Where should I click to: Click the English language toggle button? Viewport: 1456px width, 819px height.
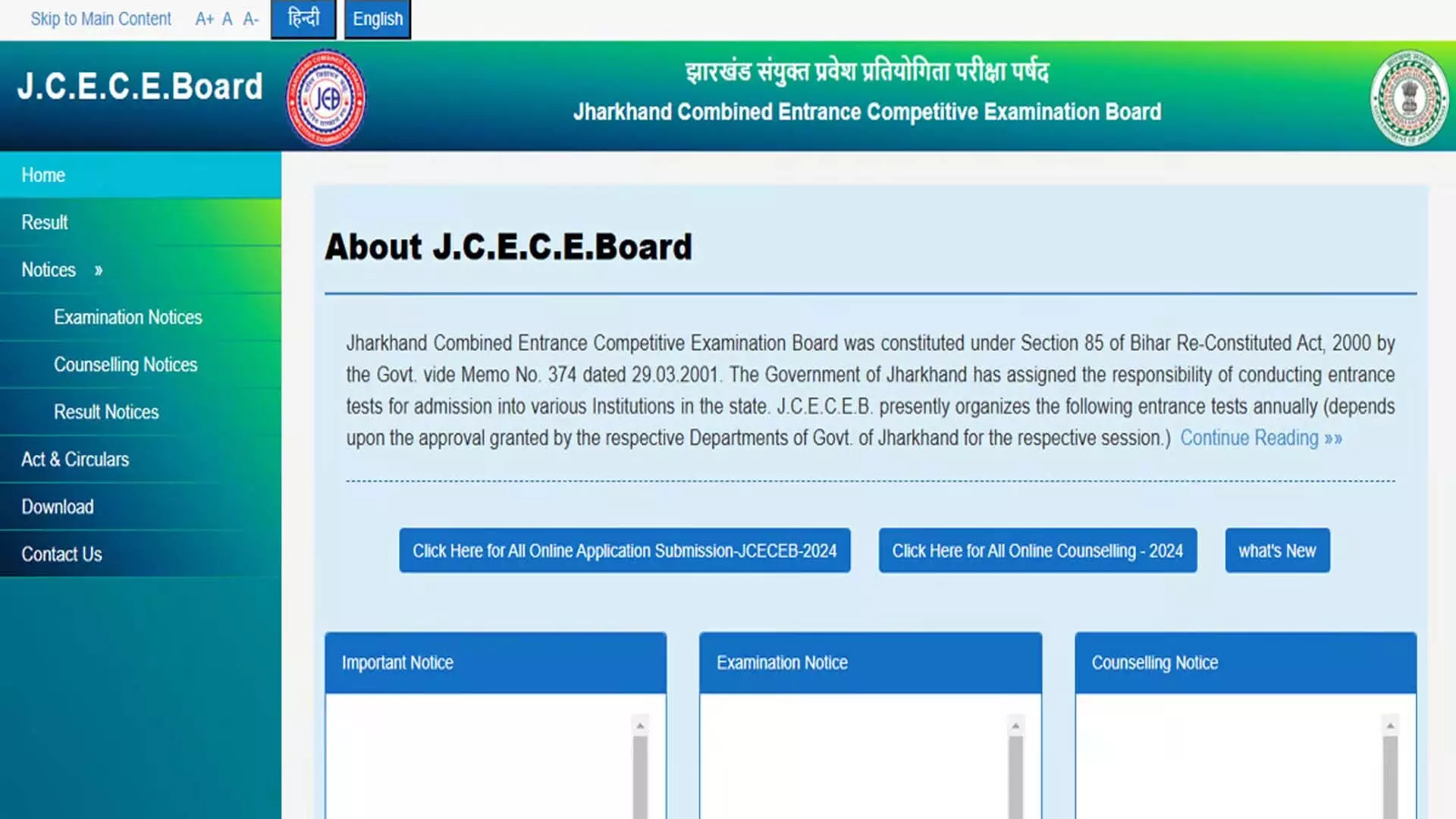(x=378, y=18)
